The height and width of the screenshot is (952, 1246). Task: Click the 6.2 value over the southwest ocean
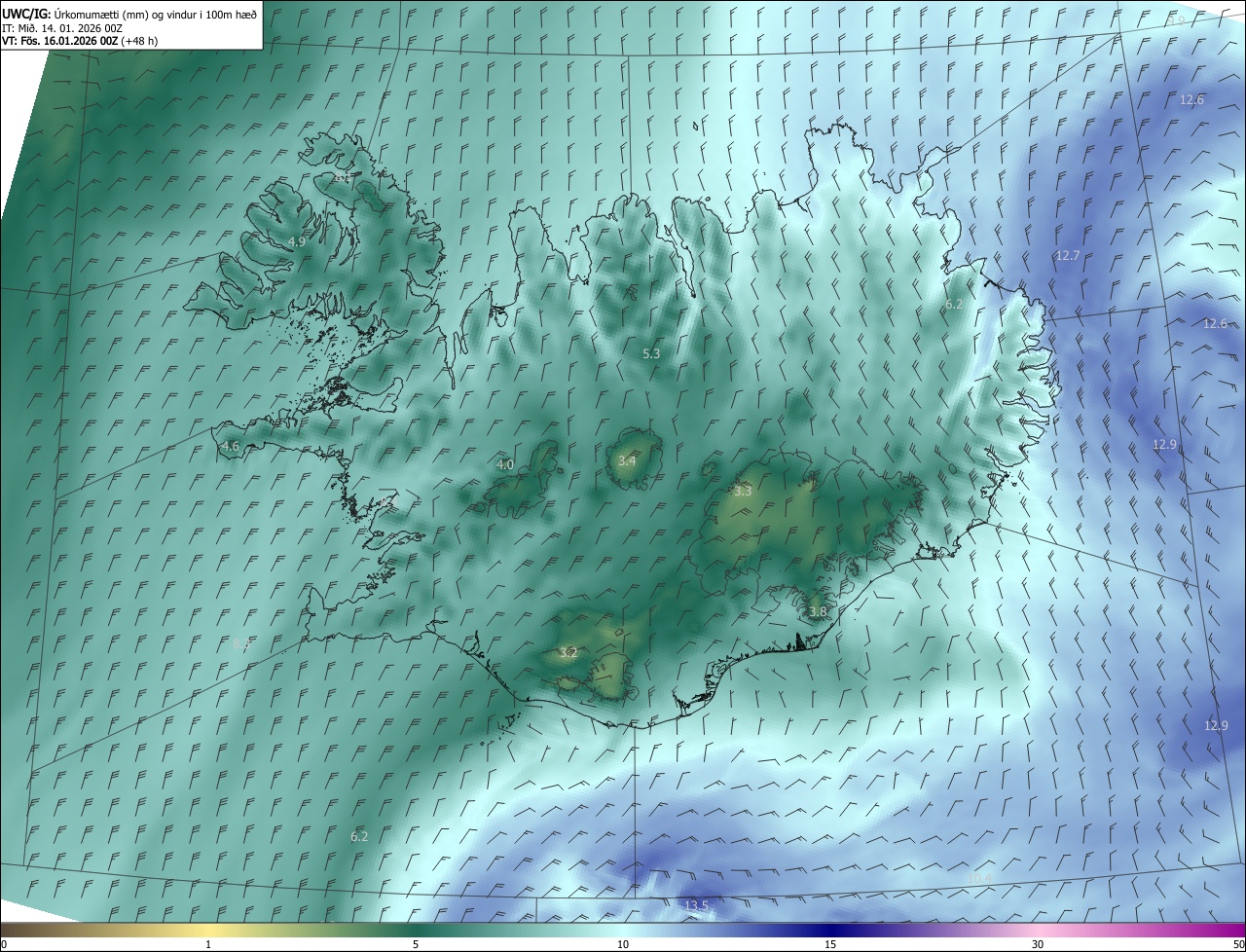(x=359, y=836)
